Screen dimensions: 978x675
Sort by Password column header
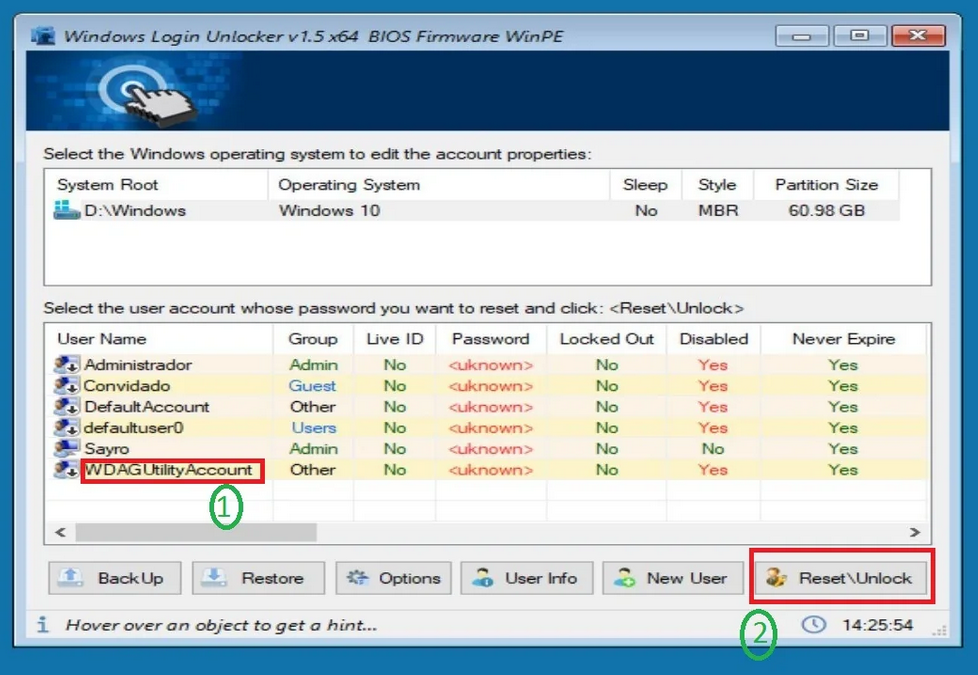point(491,339)
